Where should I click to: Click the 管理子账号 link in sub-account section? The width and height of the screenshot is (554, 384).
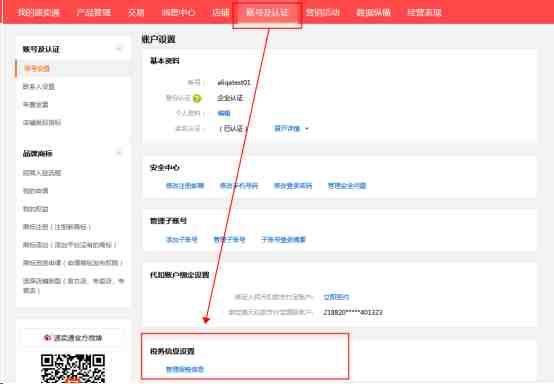click(229, 240)
